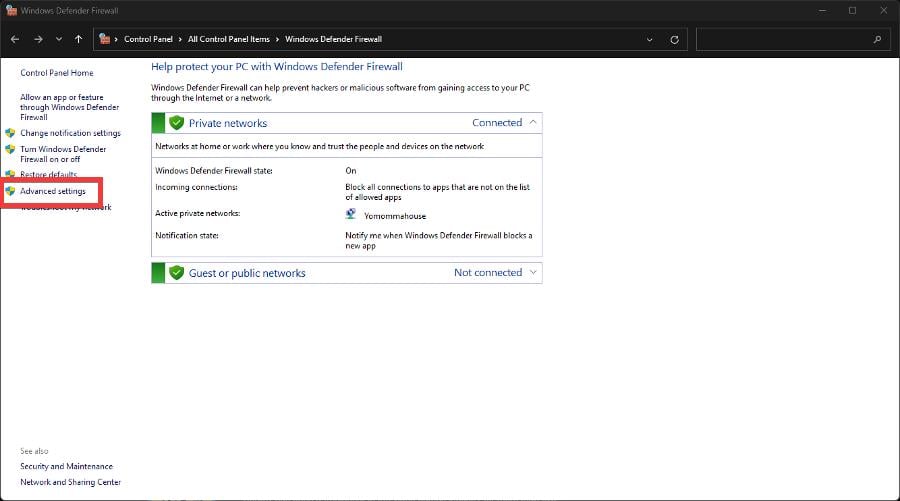
Task: Expand the Guest or public networks section
Action: (533, 273)
